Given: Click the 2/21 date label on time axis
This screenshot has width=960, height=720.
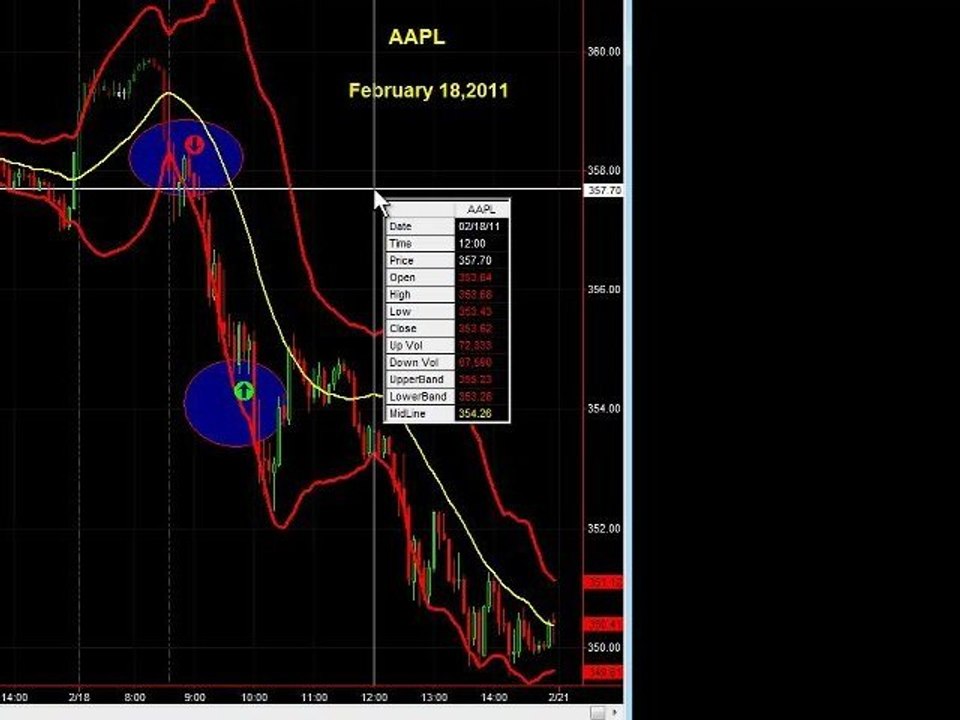Looking at the screenshot, I should tap(558, 697).
